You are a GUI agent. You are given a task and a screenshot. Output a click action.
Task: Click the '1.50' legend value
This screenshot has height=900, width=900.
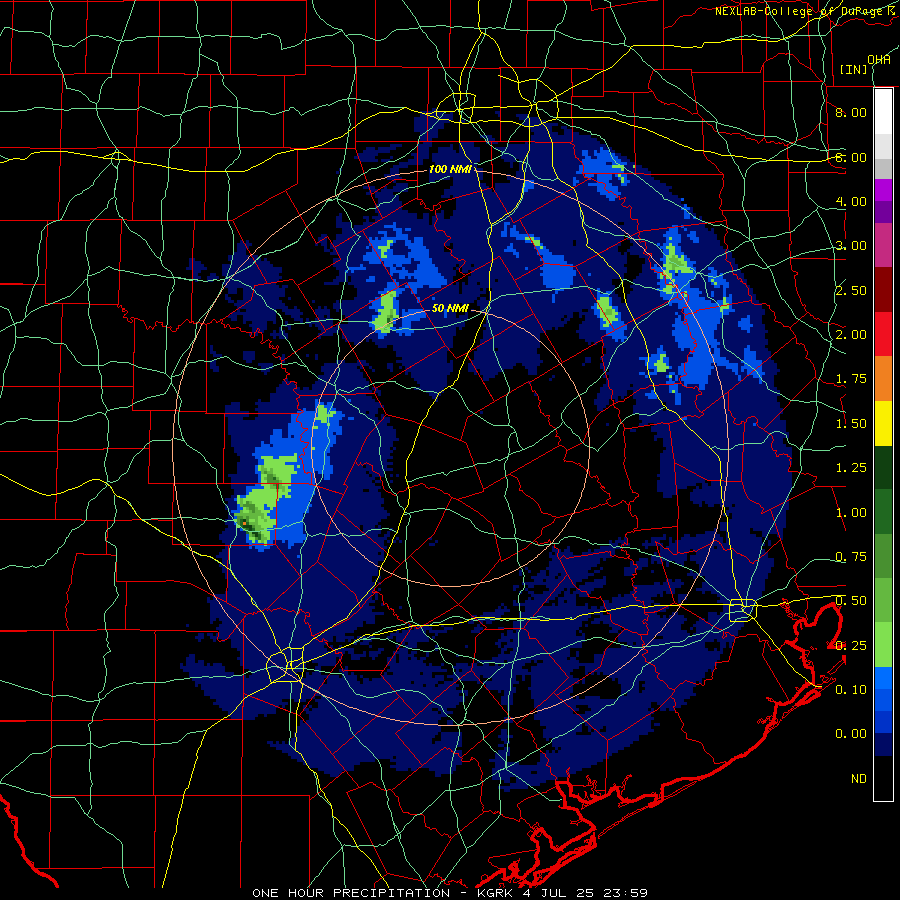click(851, 424)
